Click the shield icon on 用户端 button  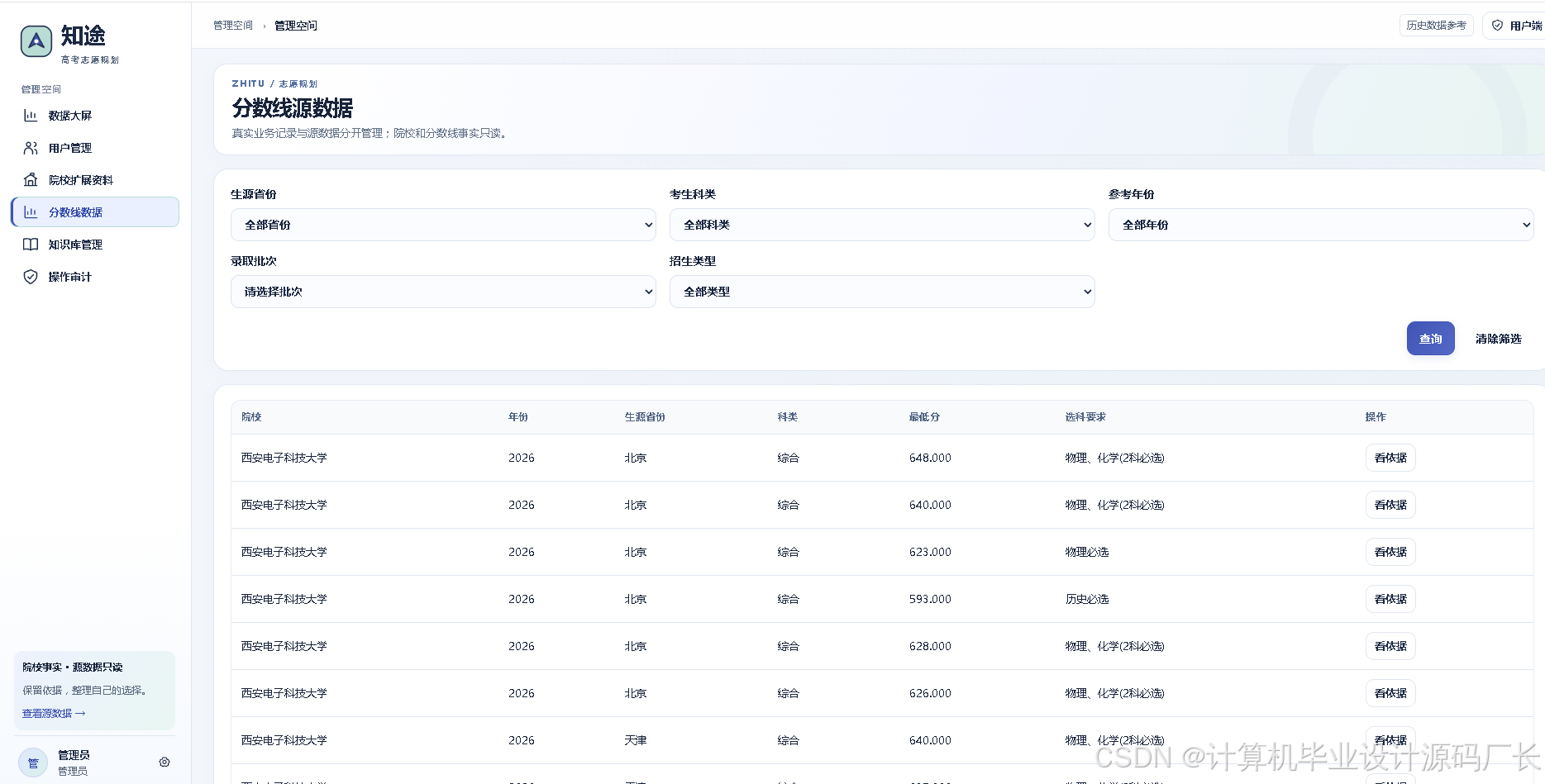(1497, 26)
